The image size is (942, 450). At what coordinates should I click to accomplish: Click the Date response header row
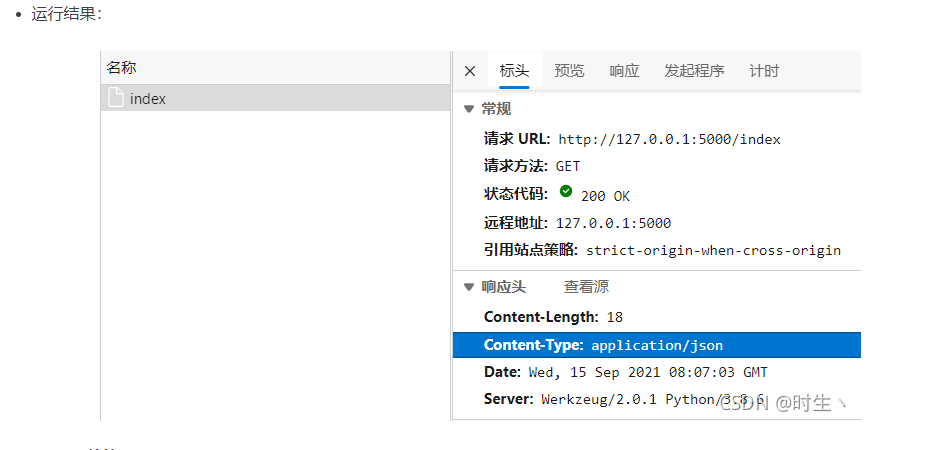pos(657,372)
